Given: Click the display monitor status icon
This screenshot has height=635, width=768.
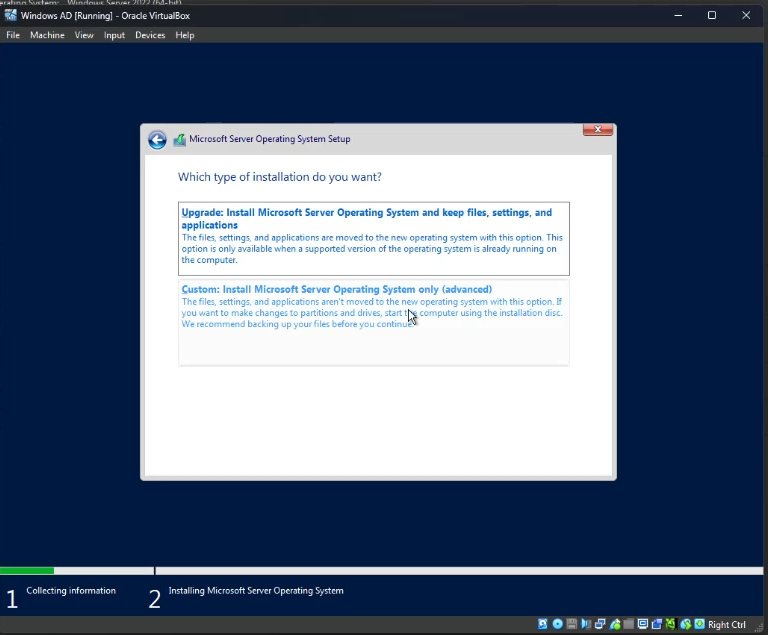Looking at the screenshot, I should pyautogui.click(x=643, y=624).
